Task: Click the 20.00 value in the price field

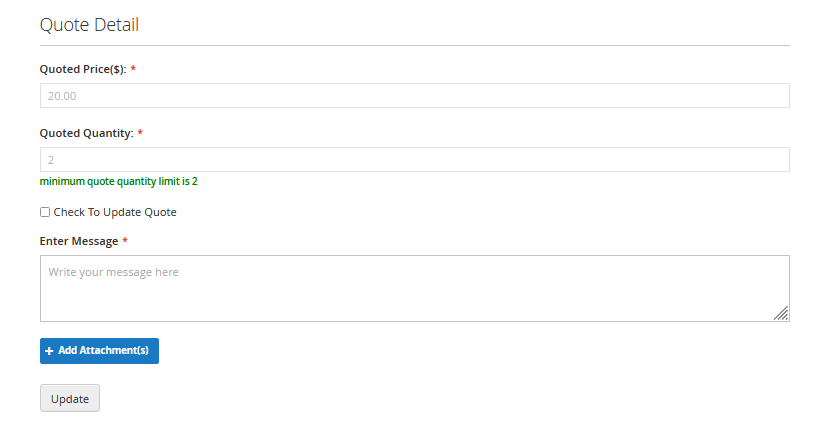Action: pyautogui.click(x=62, y=96)
